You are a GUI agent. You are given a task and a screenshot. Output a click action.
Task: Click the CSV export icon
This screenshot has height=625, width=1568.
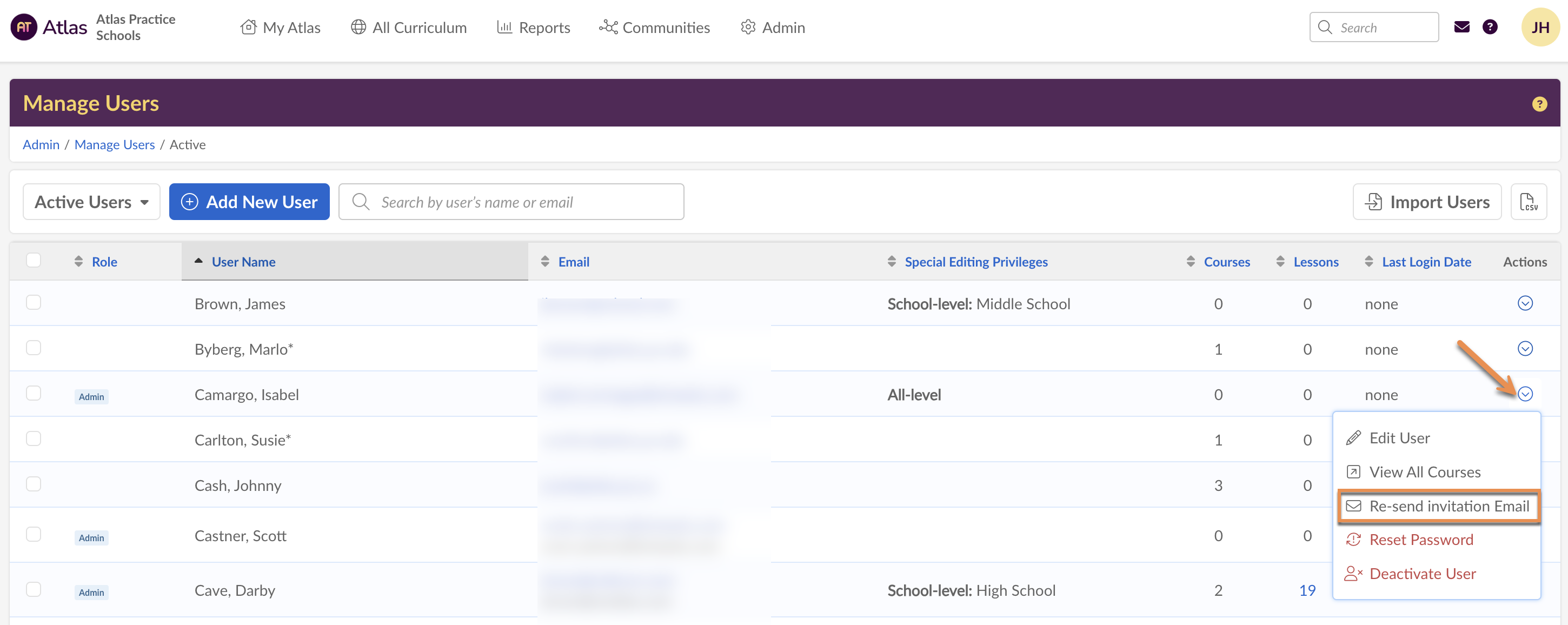[x=1528, y=202]
